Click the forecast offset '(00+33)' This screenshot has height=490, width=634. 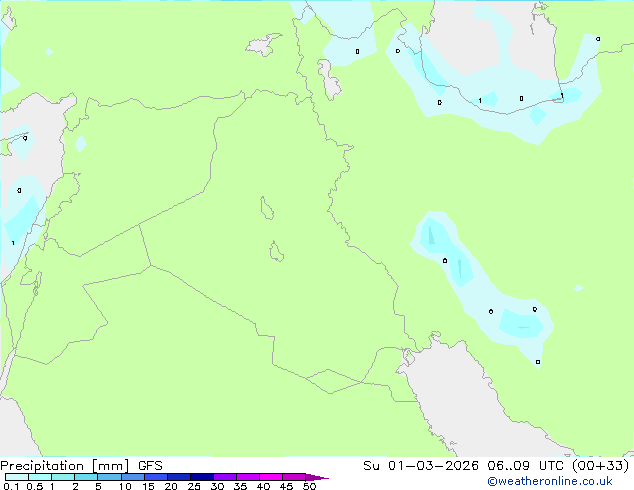pyautogui.click(x=601, y=466)
